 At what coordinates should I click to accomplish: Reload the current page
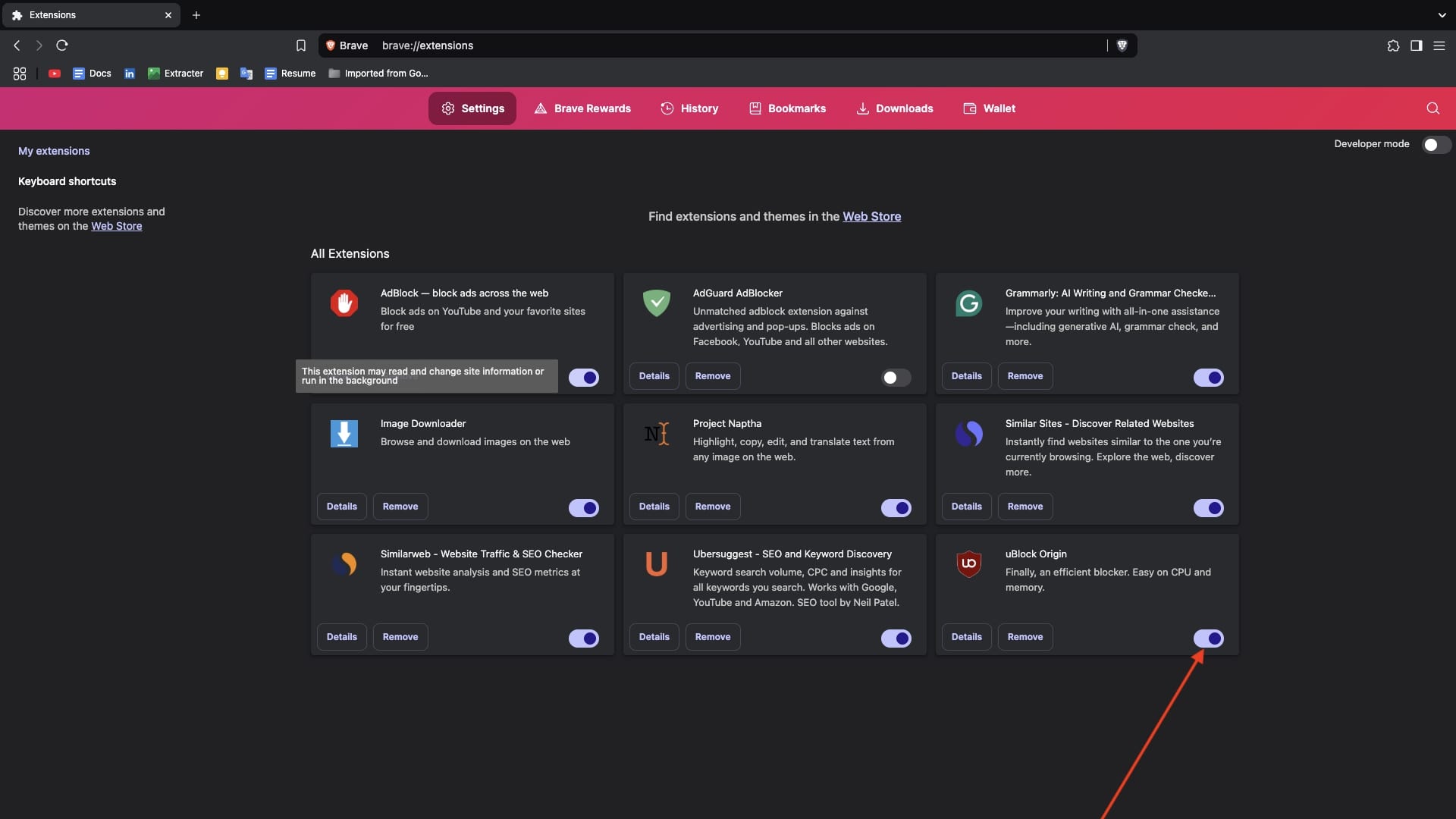pos(61,45)
